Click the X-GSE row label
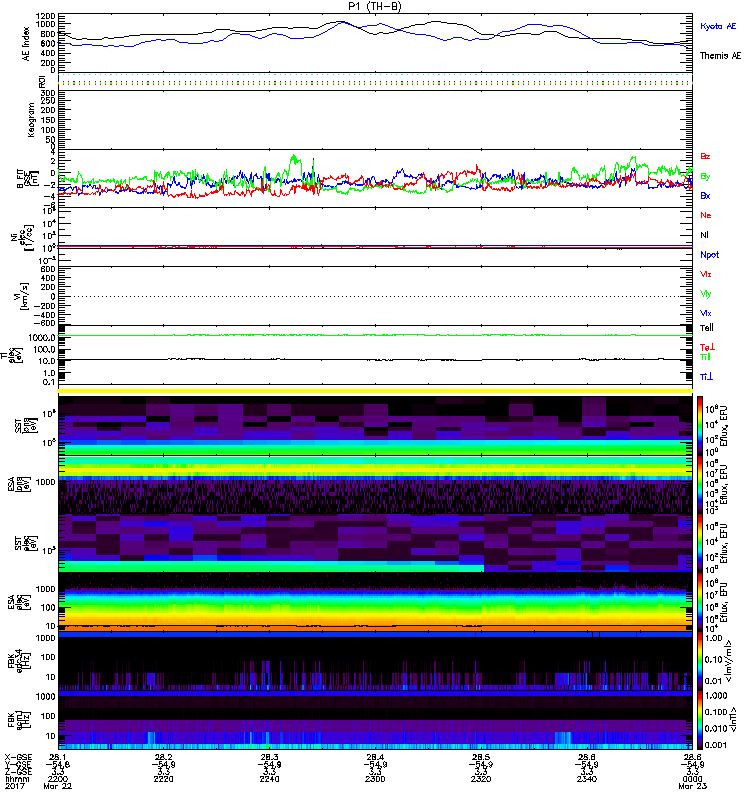 click(x=17, y=757)
